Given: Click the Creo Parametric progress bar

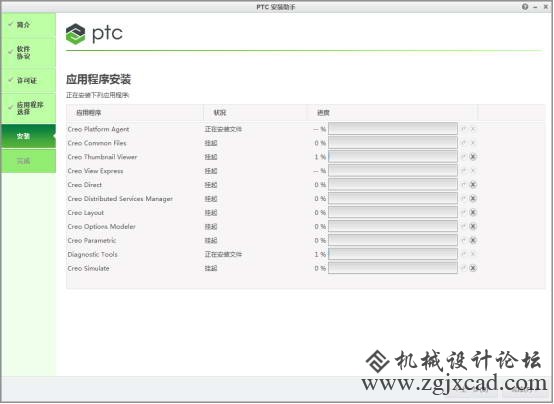Looking at the screenshot, I should click(393, 240).
